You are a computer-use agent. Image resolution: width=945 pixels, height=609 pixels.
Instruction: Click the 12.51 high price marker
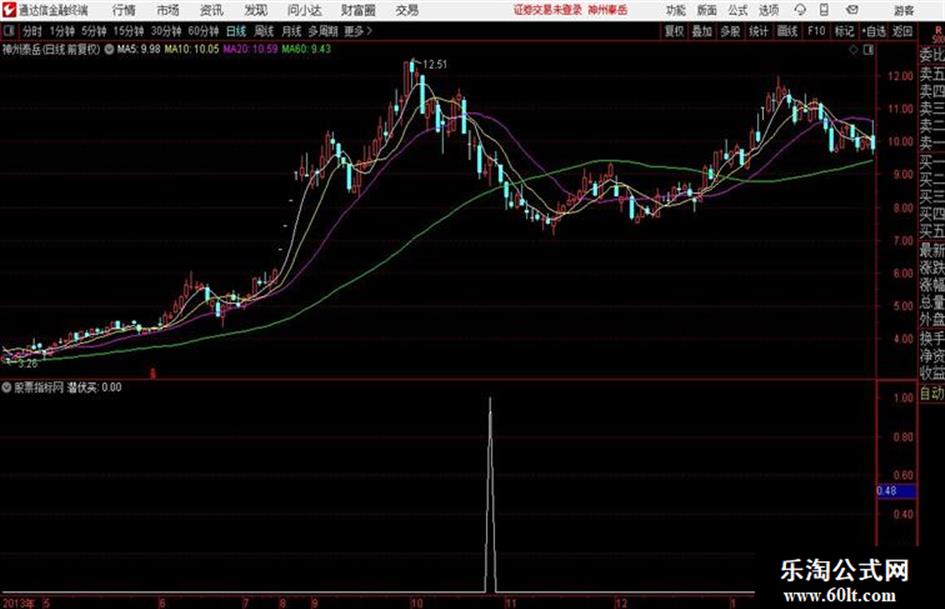point(435,65)
